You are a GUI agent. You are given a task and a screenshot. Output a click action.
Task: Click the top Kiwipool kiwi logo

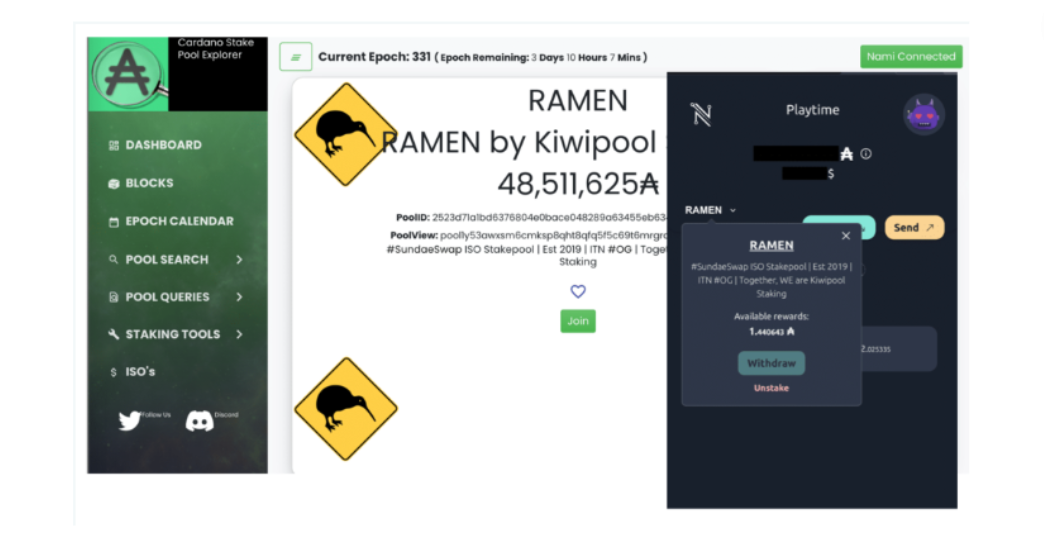(x=346, y=134)
